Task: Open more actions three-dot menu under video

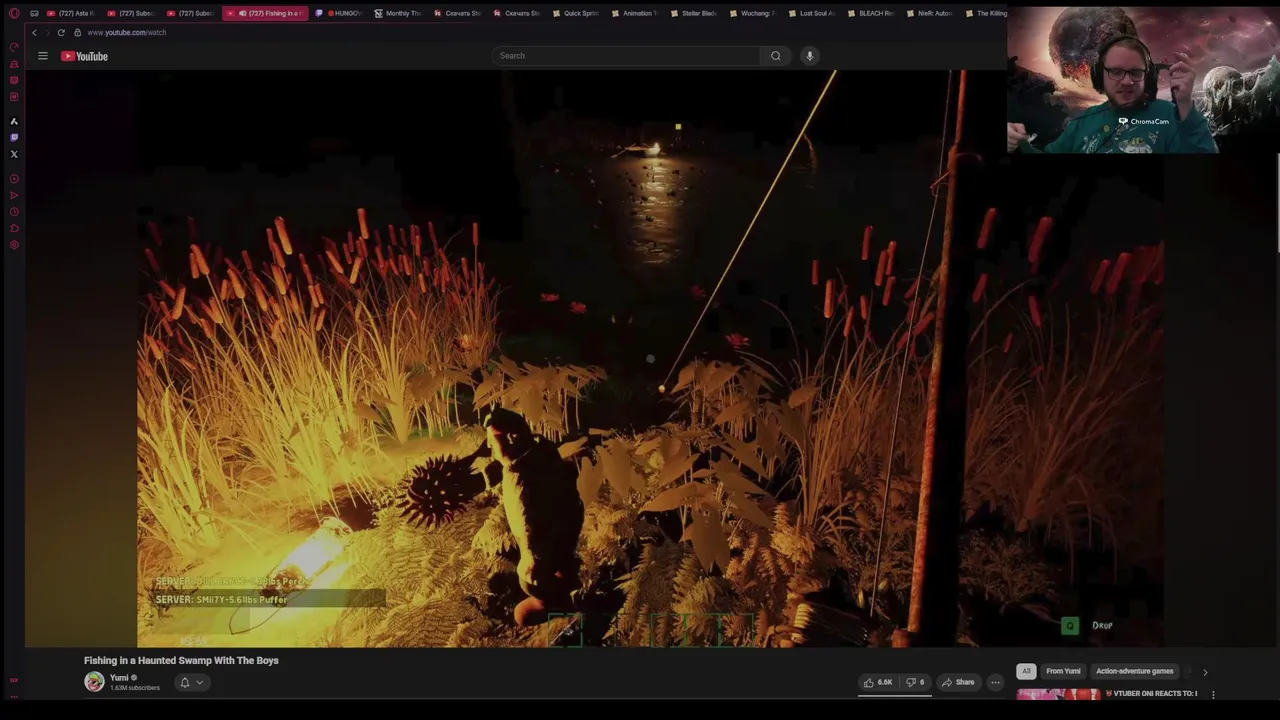Action: 995,682
